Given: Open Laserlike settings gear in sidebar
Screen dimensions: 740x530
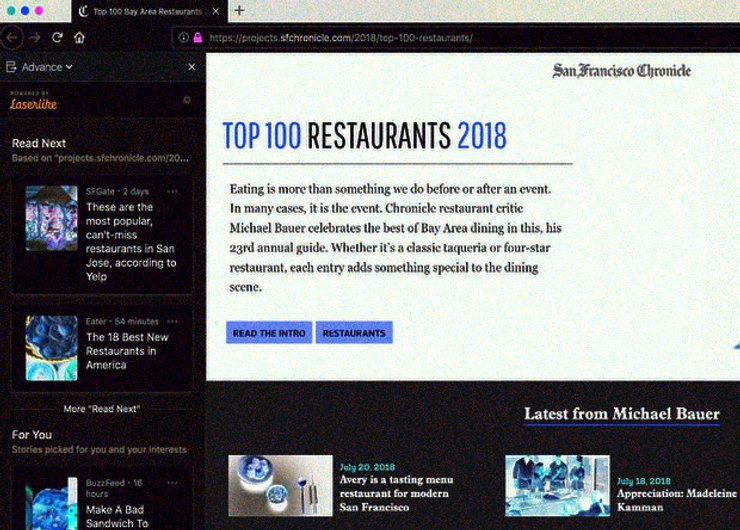Looking at the screenshot, I should click(x=186, y=100).
